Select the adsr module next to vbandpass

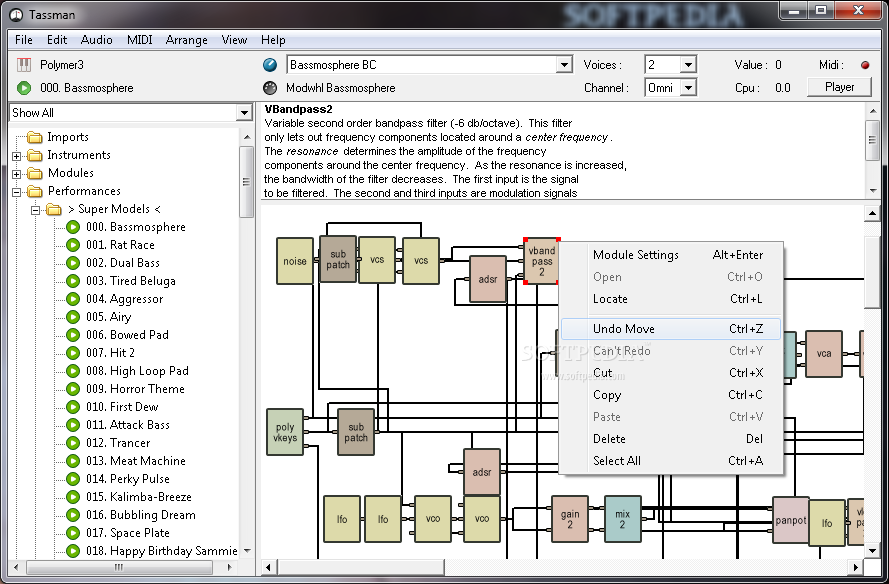pyautogui.click(x=488, y=279)
